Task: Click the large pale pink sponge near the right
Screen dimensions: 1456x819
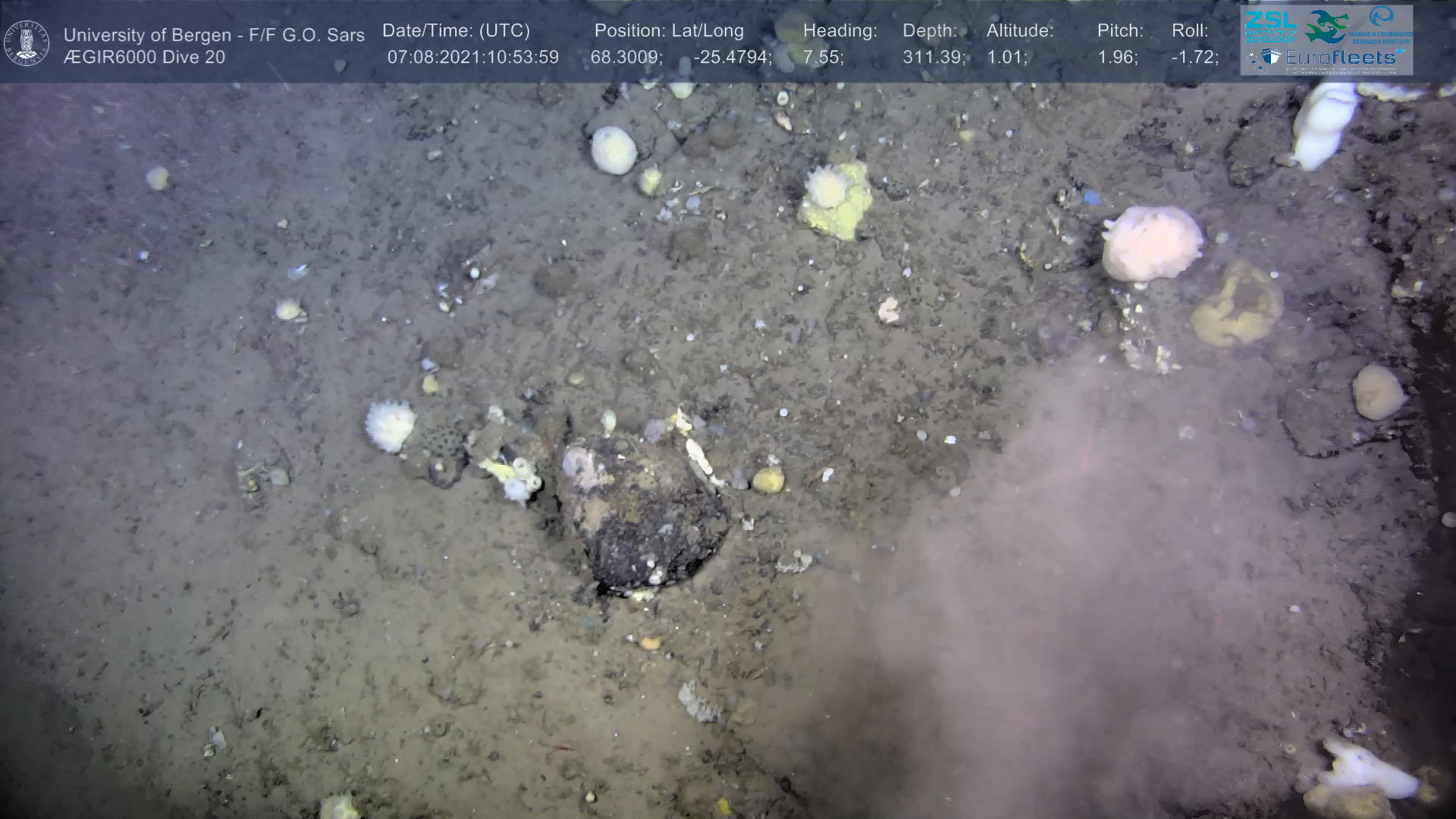Action: 1151,243
